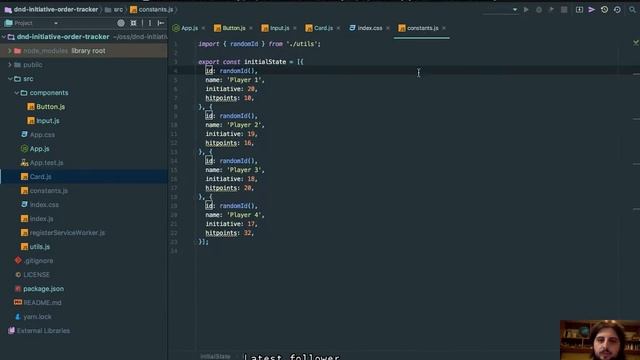Select utils.js in the project tree

click(40, 247)
